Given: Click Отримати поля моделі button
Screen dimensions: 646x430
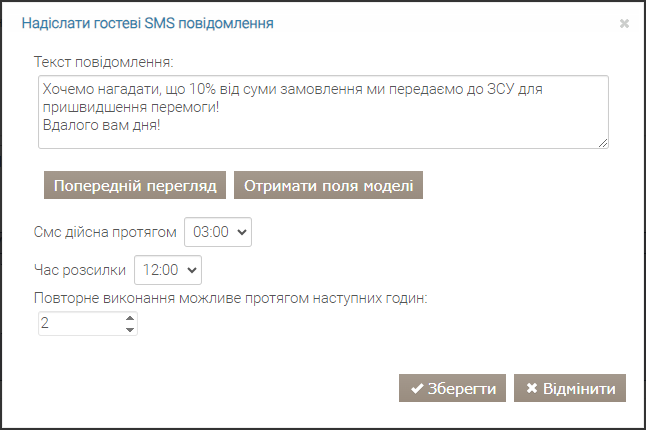Looking at the screenshot, I should [328, 185].
